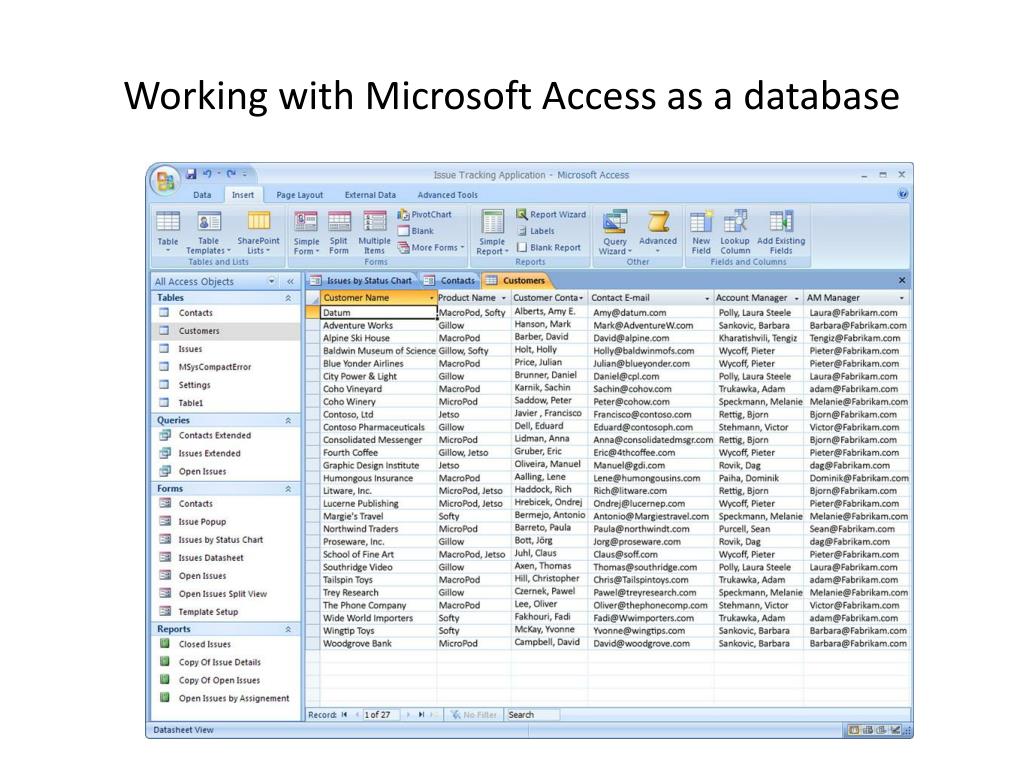Collapse the Queries group
This screenshot has width=1024, height=768.
[288, 421]
